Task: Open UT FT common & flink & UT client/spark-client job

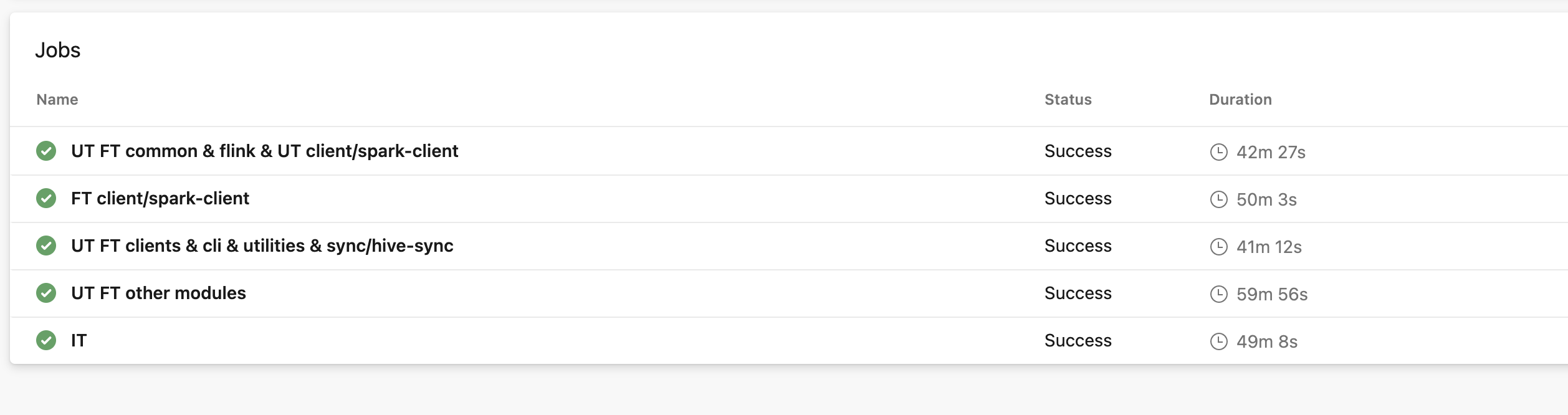Action: [x=265, y=151]
